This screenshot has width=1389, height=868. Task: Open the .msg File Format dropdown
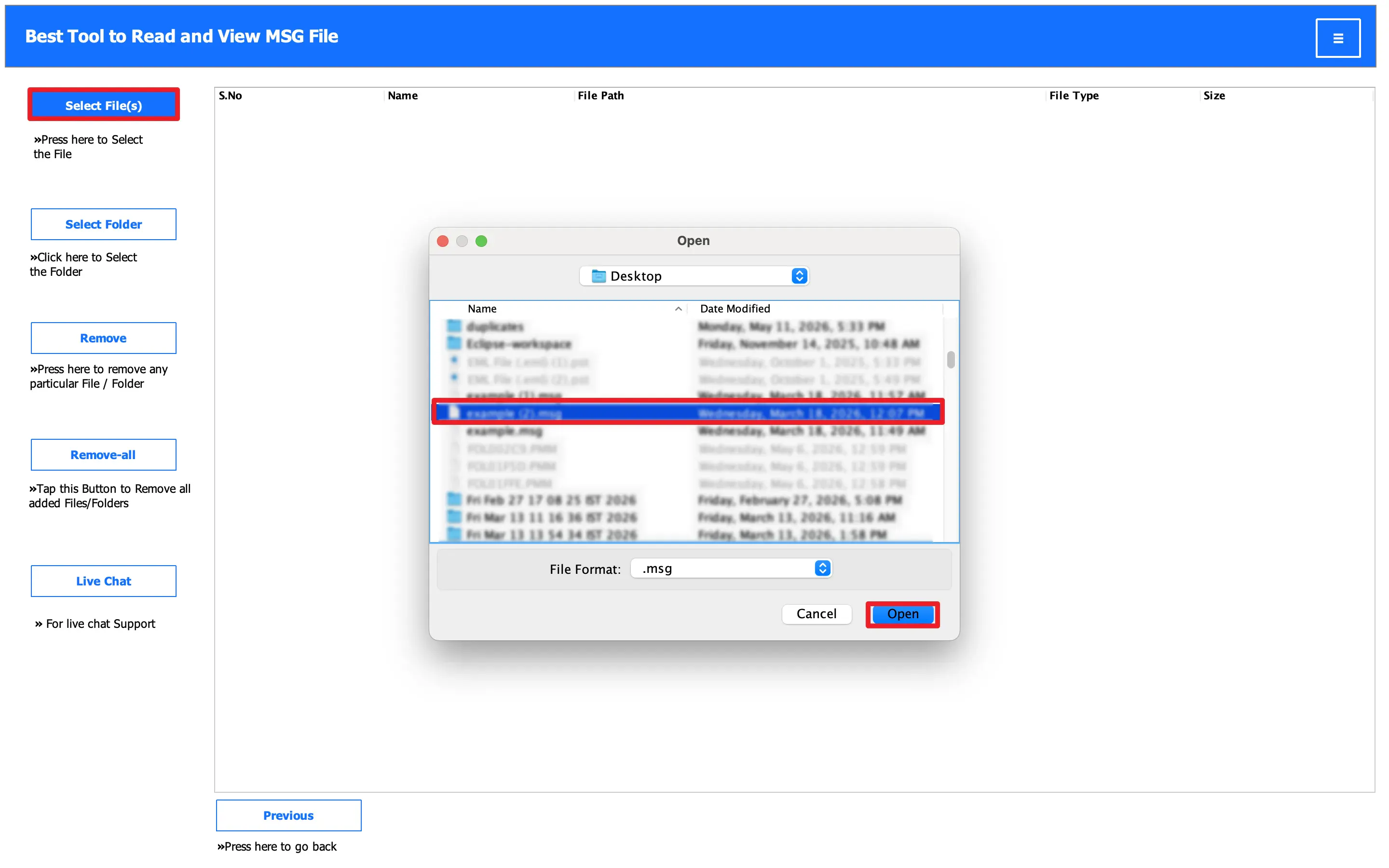click(x=731, y=569)
